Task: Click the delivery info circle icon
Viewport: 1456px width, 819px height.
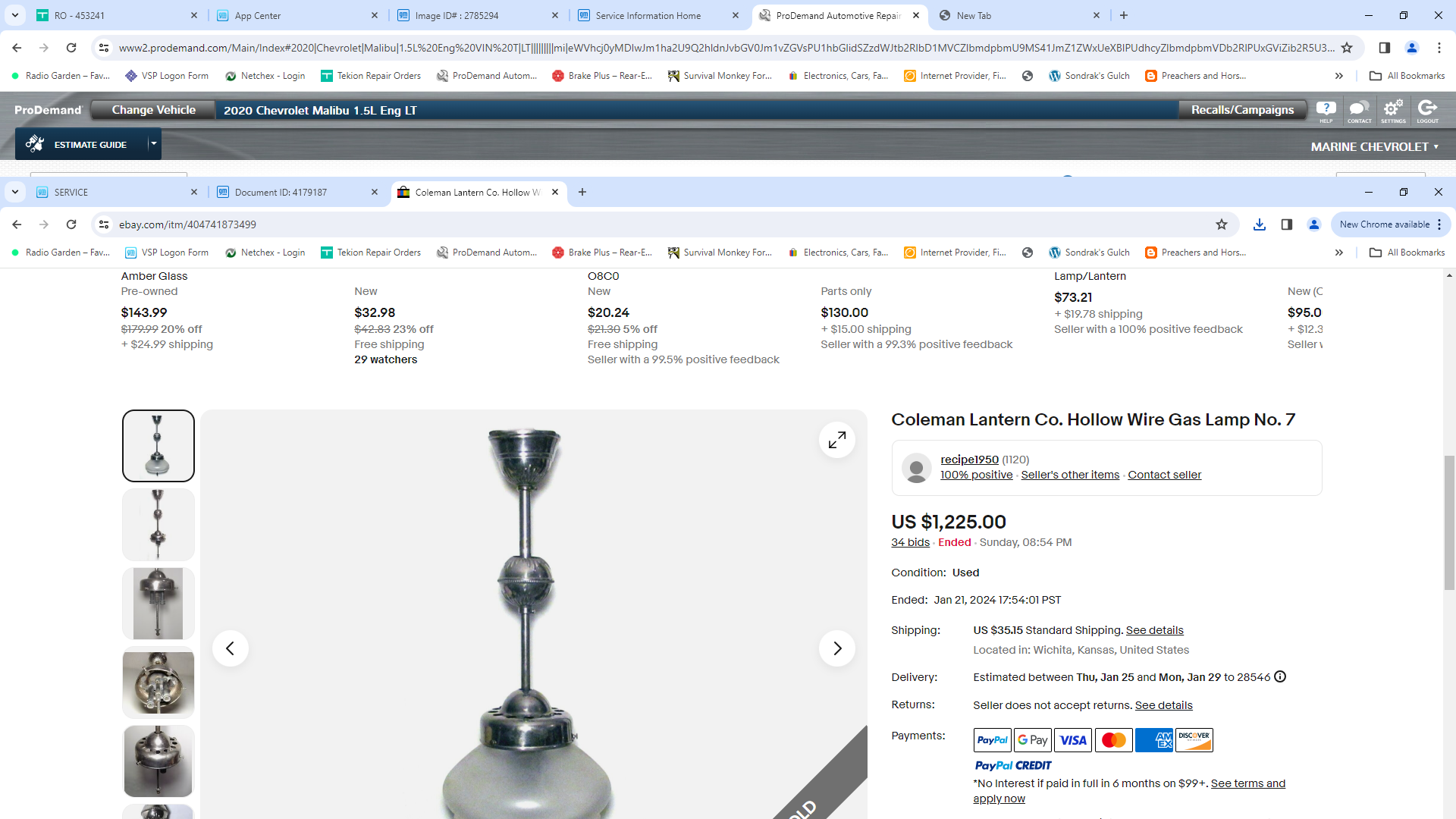Action: (1280, 676)
